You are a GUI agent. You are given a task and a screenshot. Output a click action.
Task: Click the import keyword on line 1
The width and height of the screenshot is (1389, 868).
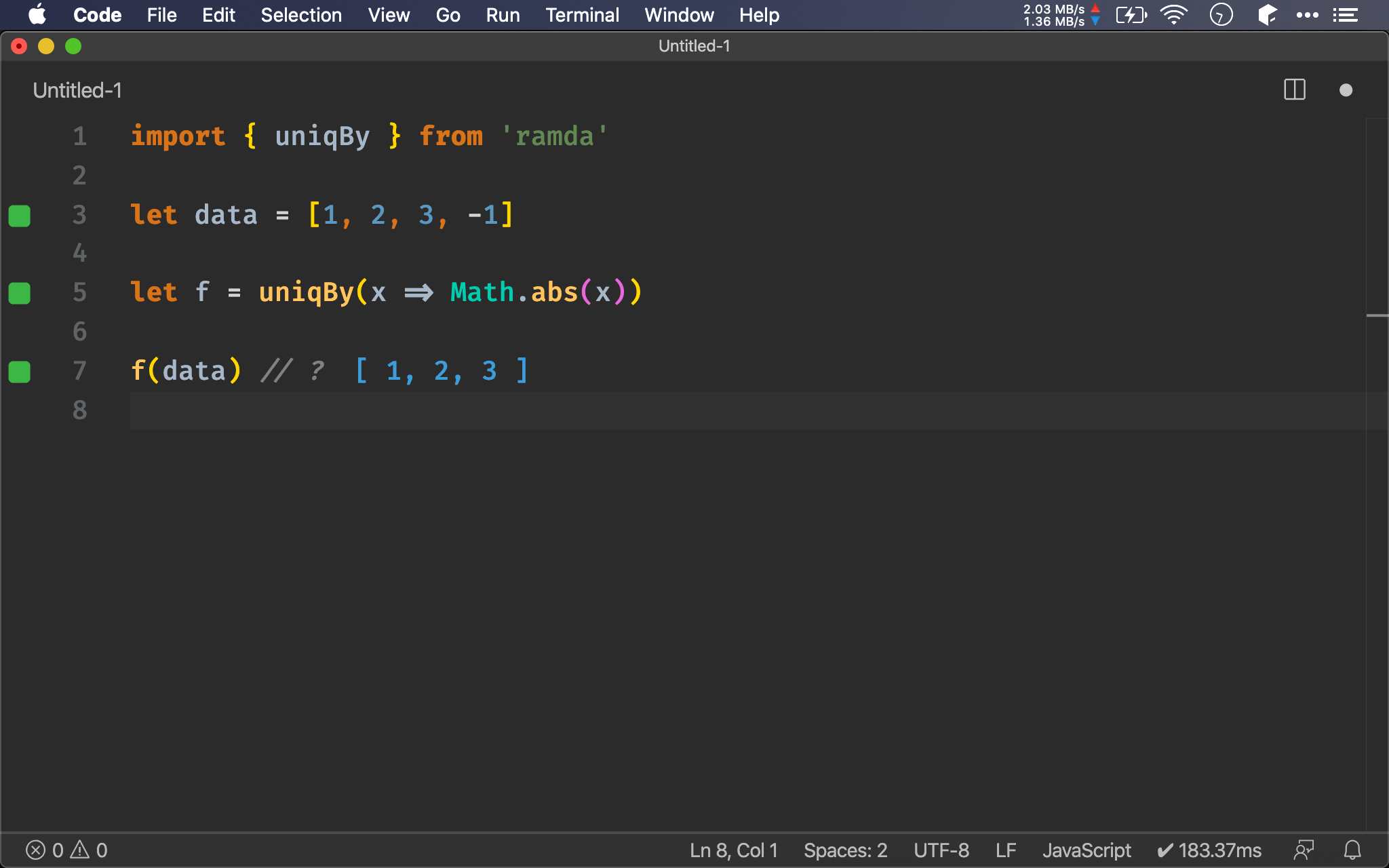point(178,136)
